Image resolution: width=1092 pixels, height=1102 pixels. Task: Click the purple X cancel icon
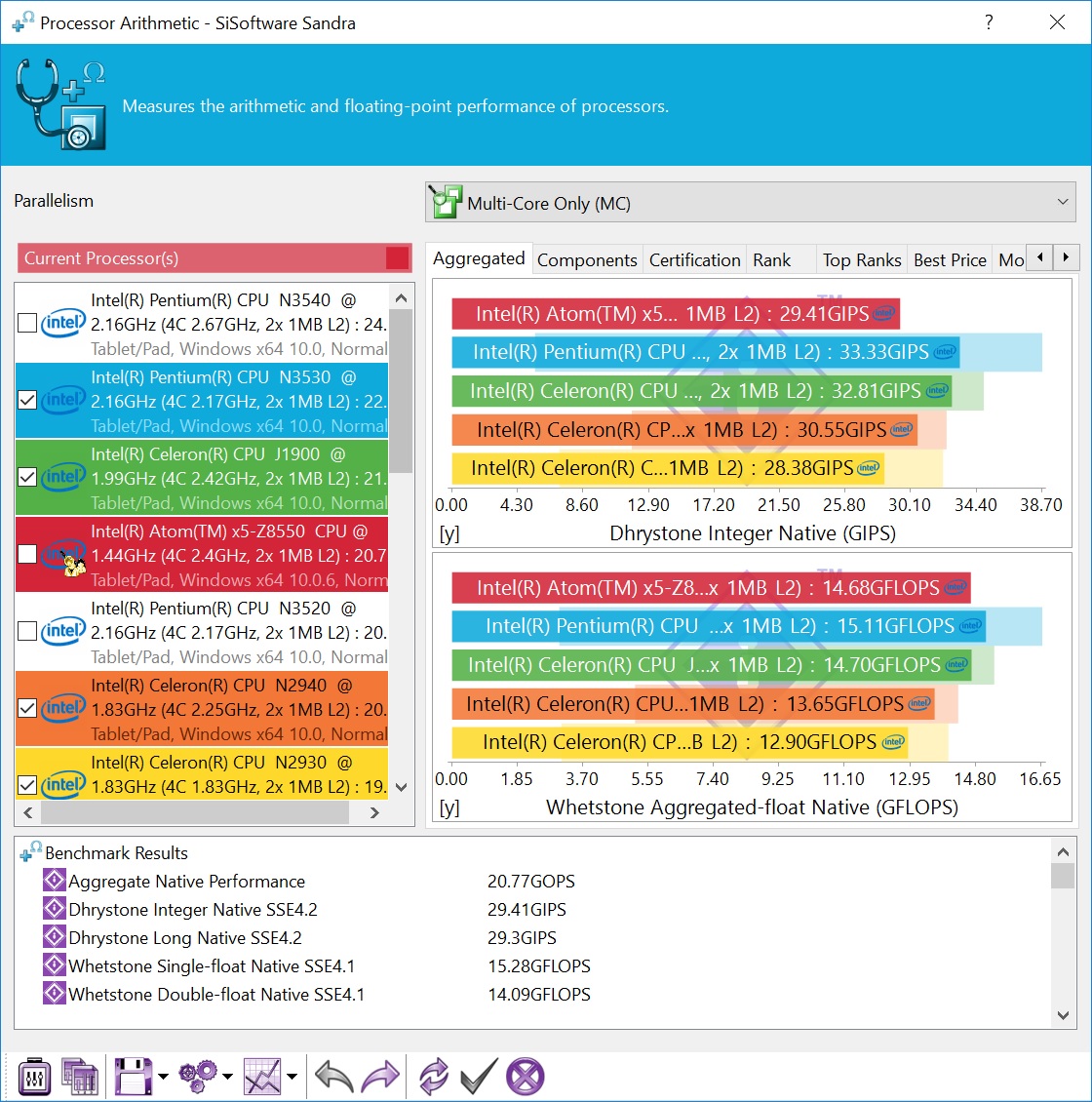(526, 1077)
